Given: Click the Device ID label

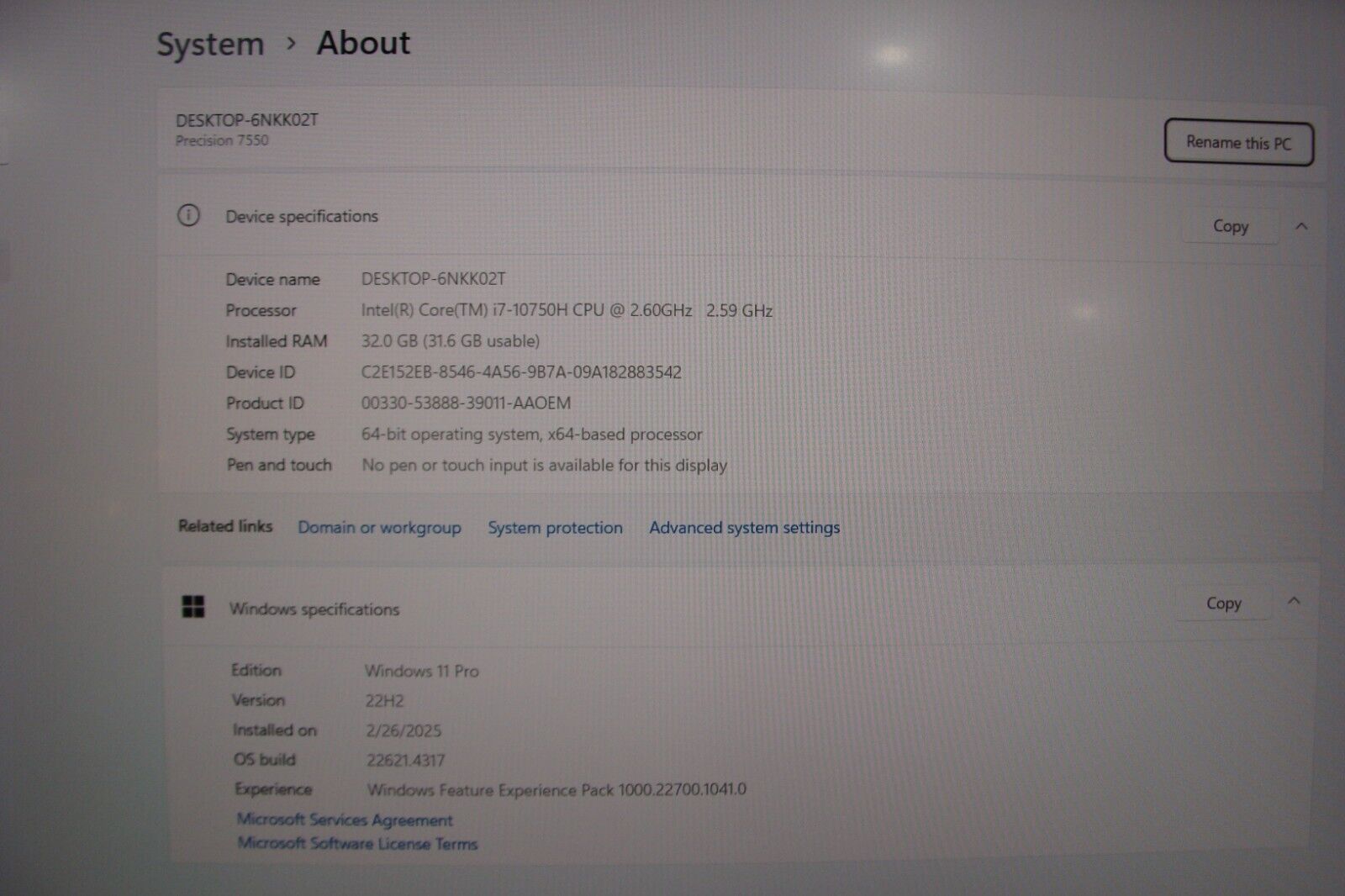Looking at the screenshot, I should click(x=261, y=372).
